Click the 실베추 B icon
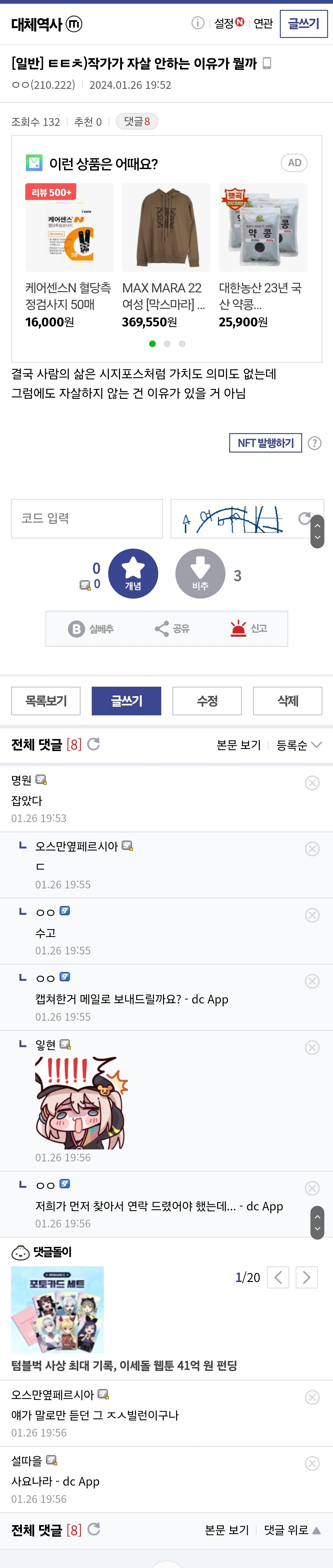 (x=76, y=629)
